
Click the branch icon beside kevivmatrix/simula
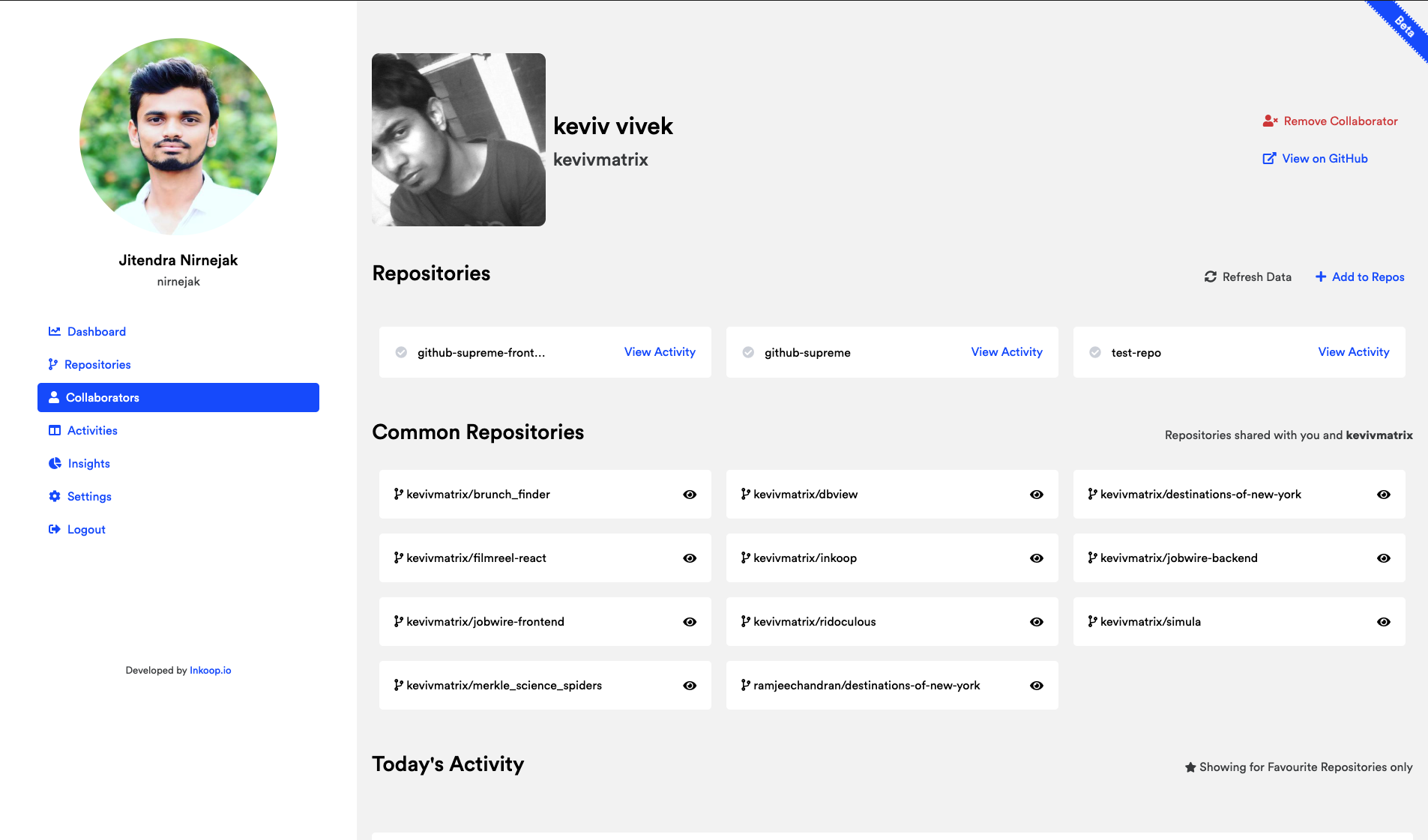coord(1092,621)
